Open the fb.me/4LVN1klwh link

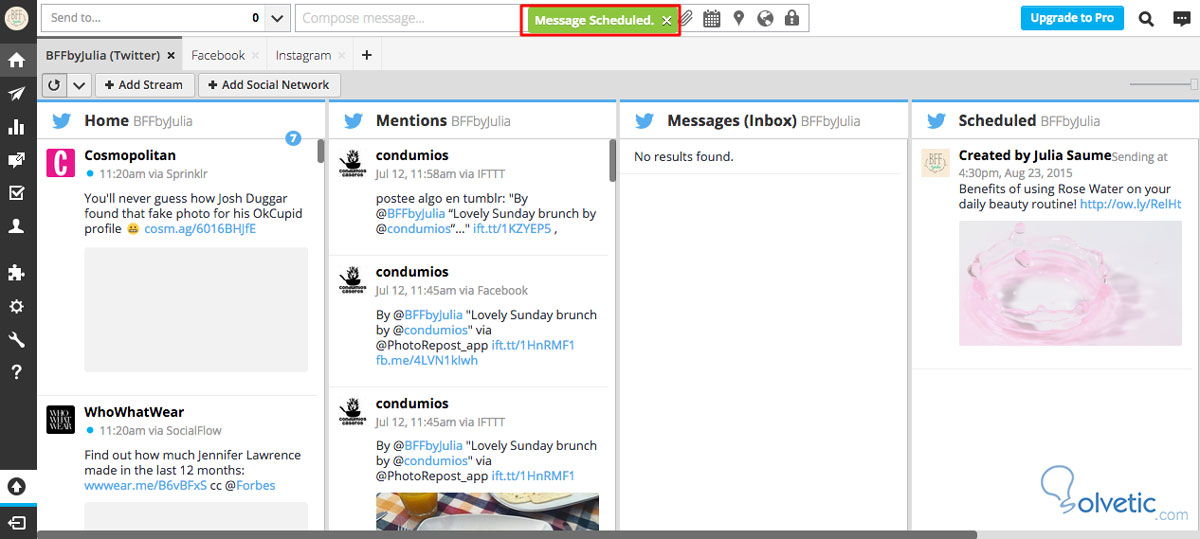point(427,361)
